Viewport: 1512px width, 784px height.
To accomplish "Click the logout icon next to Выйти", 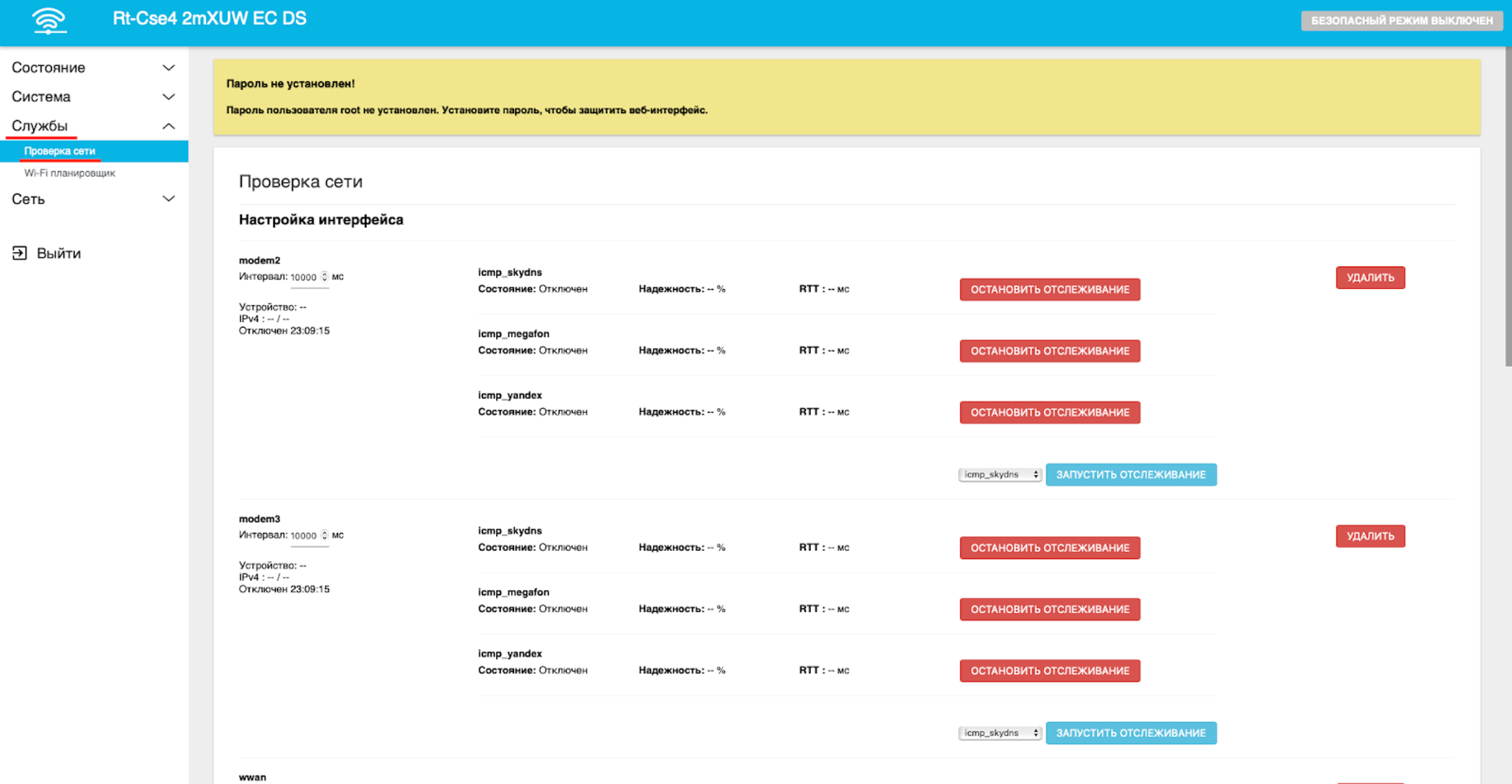I will pos(19,253).
